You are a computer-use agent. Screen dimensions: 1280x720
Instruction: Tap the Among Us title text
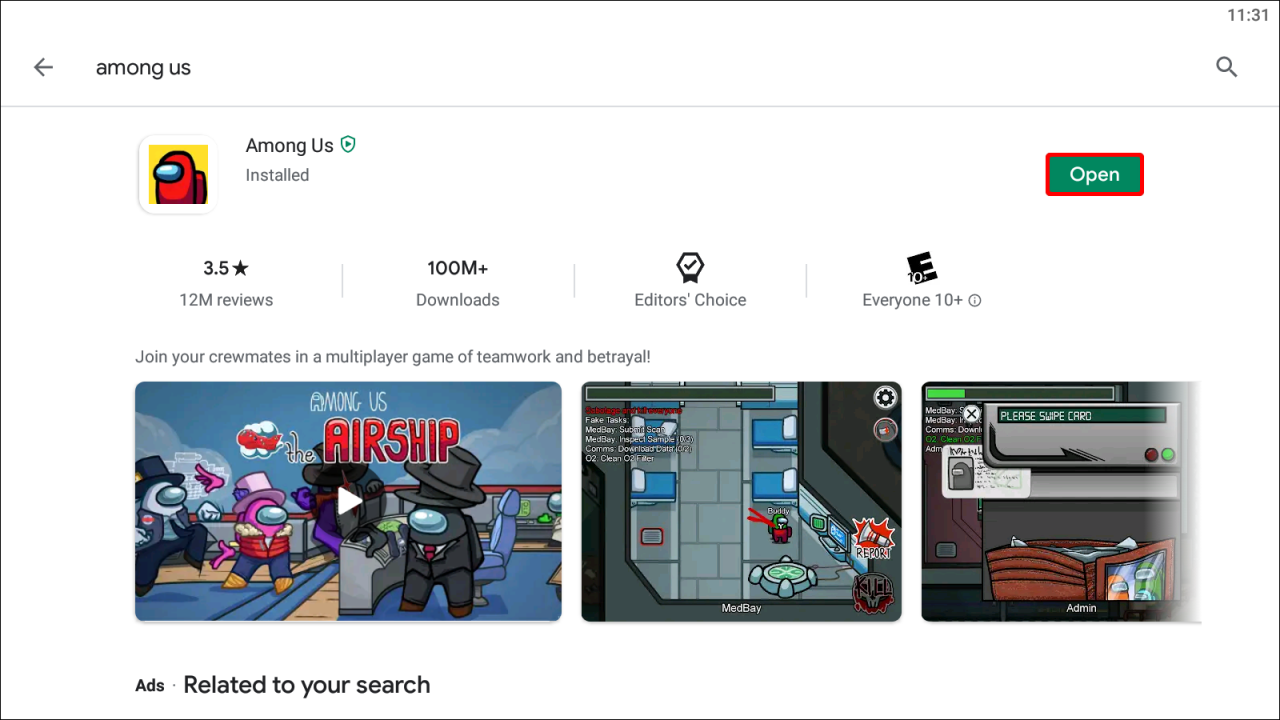point(289,145)
